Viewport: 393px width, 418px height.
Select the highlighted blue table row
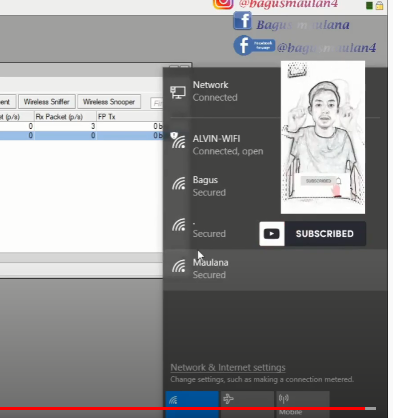[82, 135]
